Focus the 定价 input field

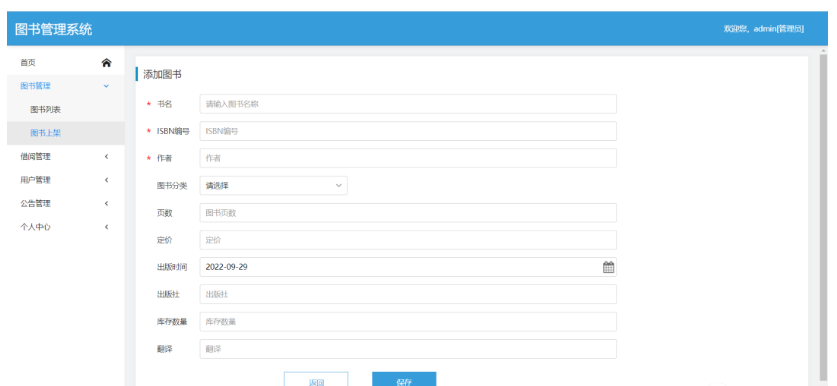tap(408, 240)
